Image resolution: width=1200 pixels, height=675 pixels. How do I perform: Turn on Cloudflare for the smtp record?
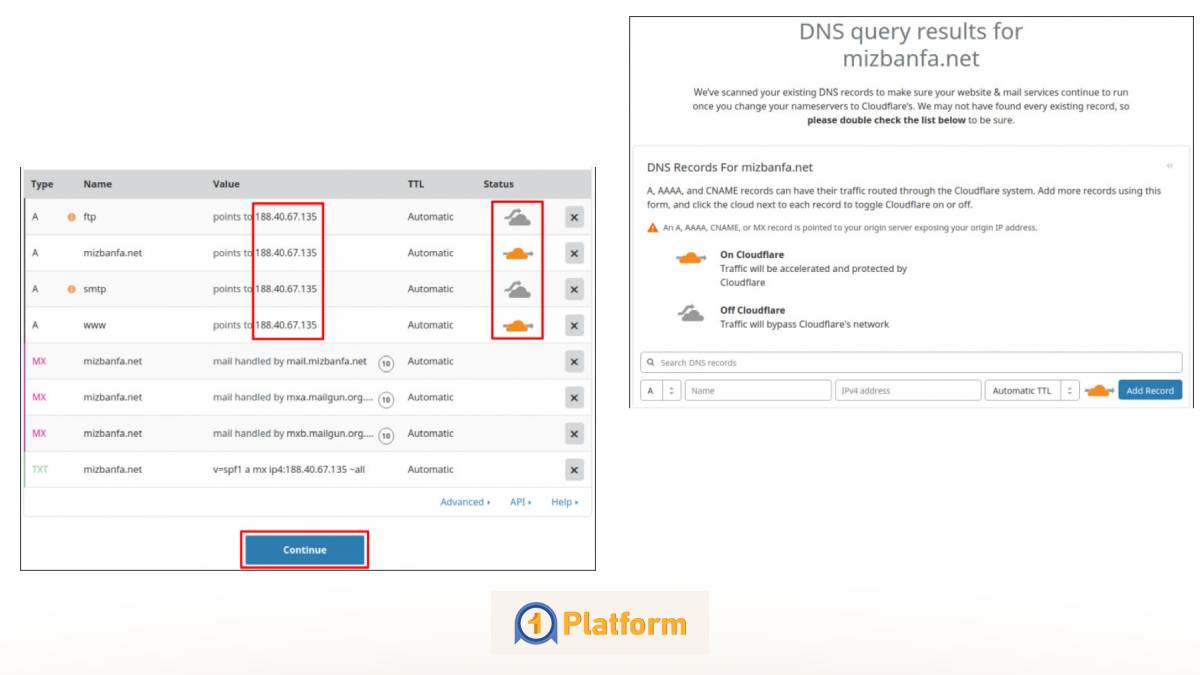[x=517, y=289]
